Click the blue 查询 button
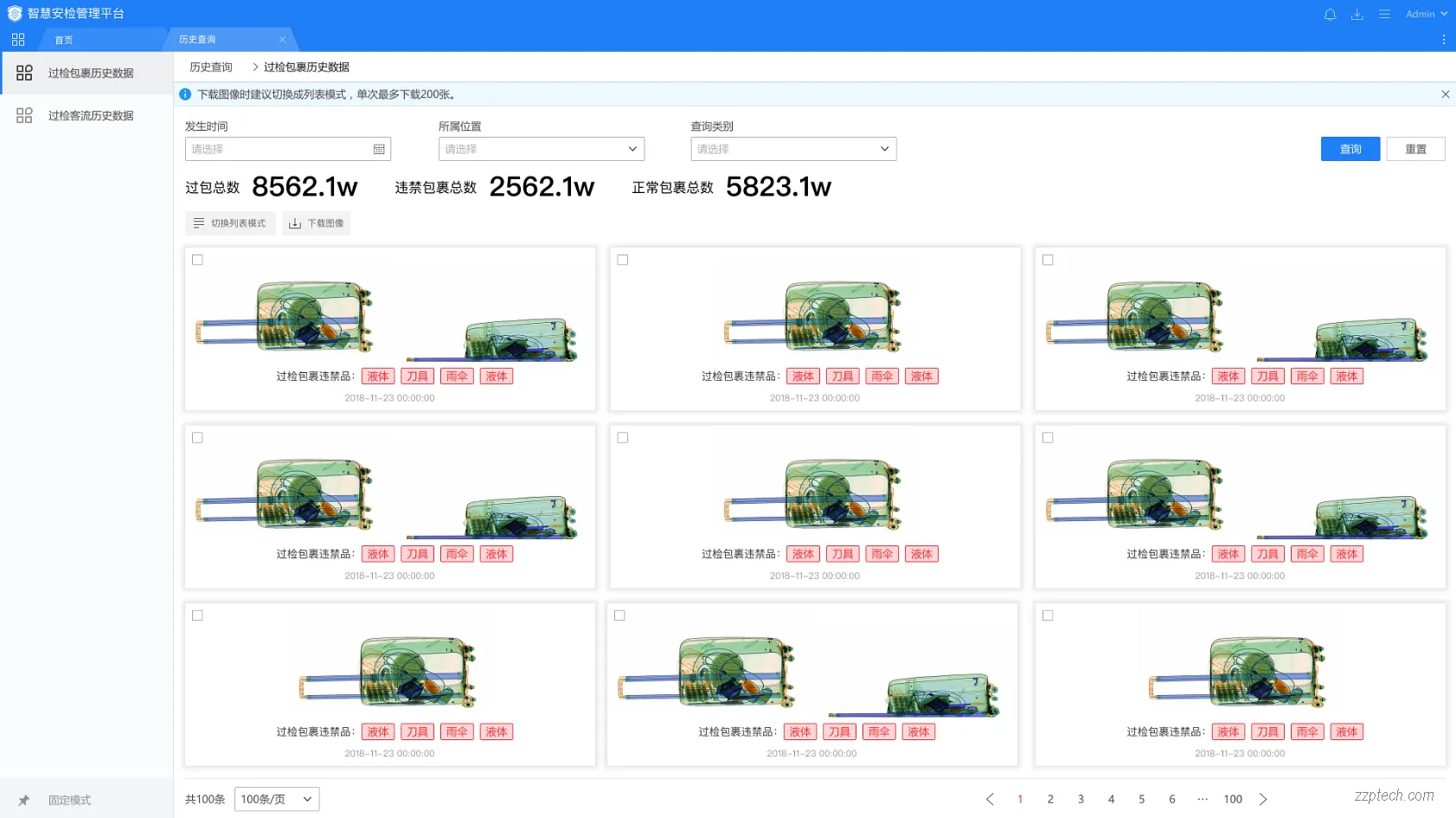The height and width of the screenshot is (818, 1456). pos(1350,149)
